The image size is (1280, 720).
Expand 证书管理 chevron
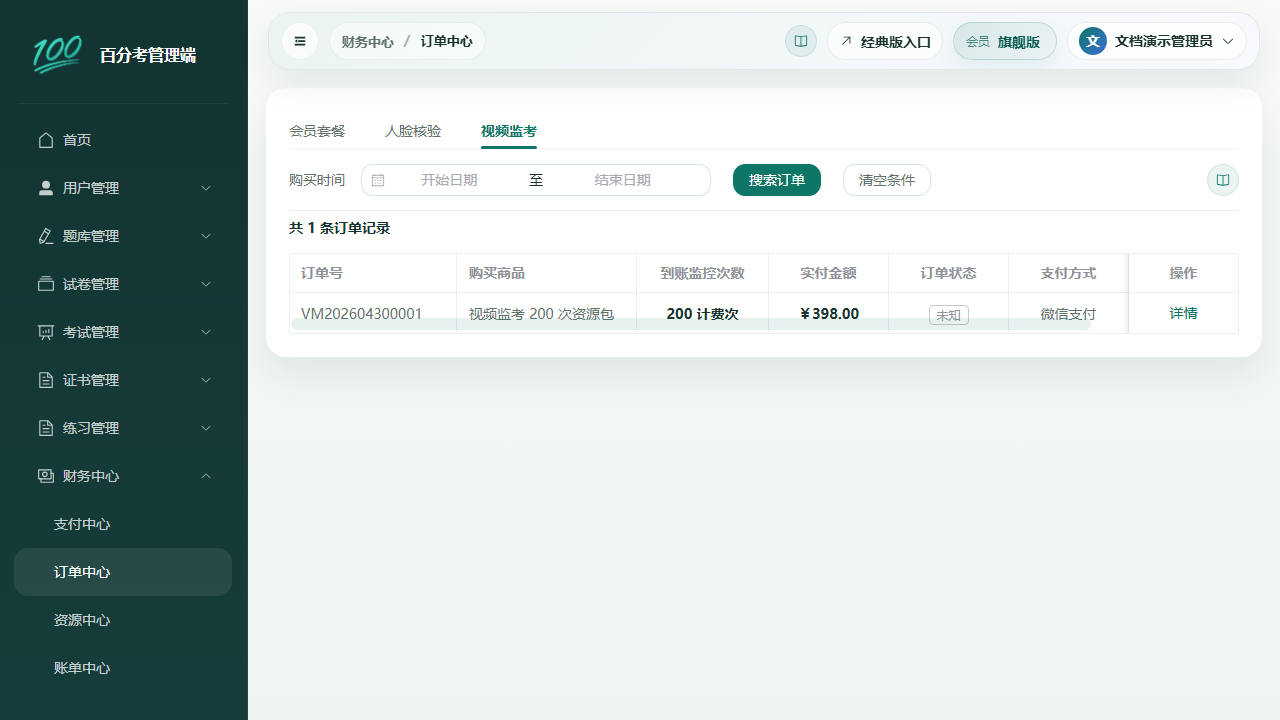[x=206, y=380]
